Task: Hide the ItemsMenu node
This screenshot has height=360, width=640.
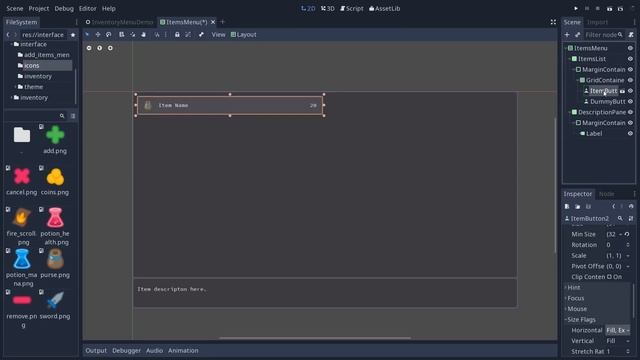Action: coord(630,48)
